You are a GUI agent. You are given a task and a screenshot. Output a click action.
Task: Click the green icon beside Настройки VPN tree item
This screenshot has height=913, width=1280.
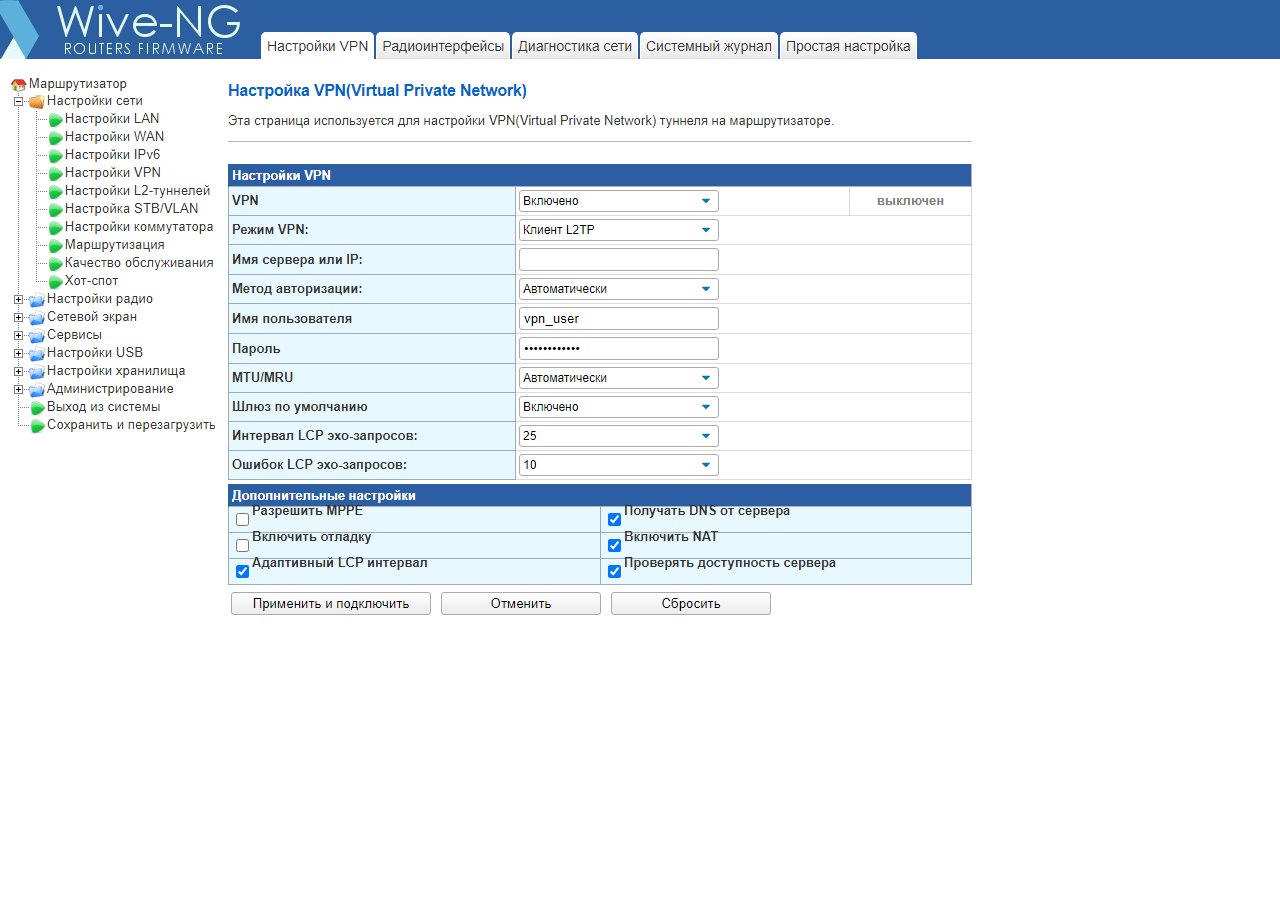tap(56, 174)
